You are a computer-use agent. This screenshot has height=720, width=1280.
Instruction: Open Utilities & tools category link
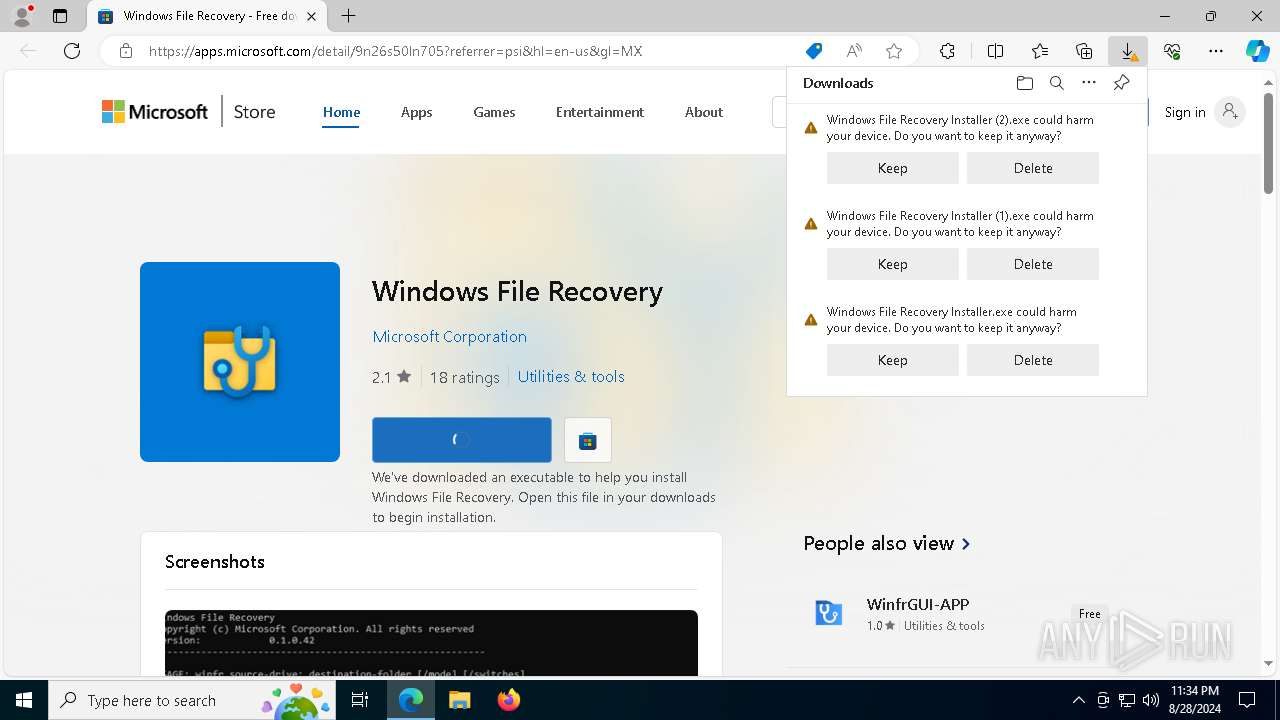(x=571, y=377)
